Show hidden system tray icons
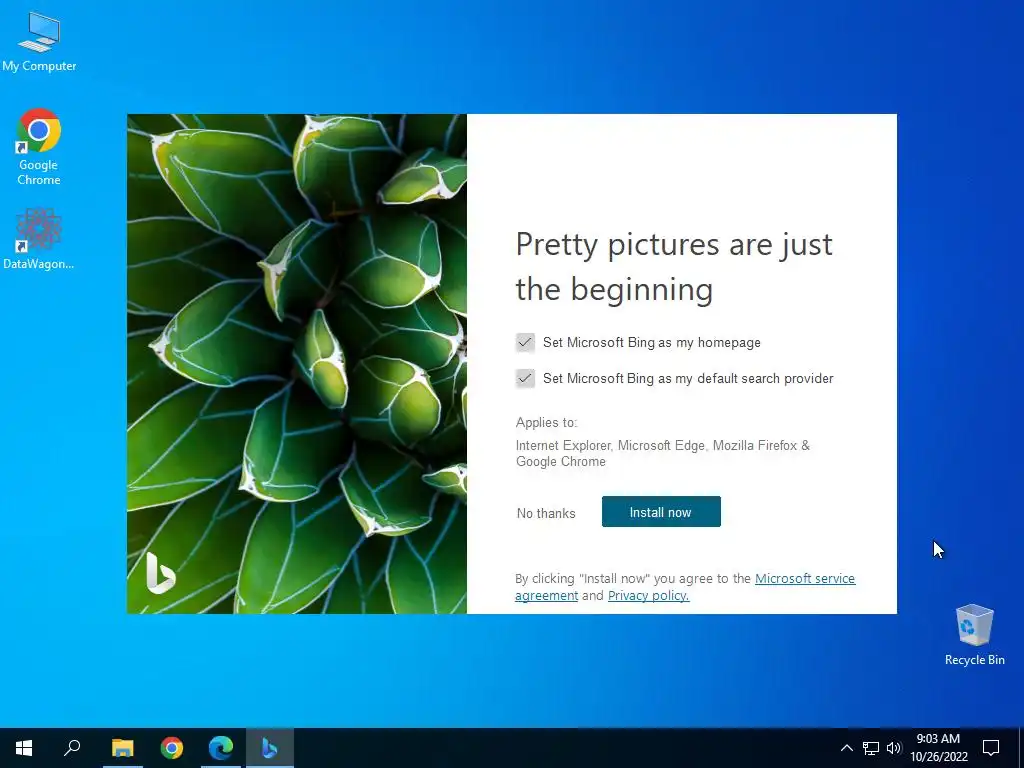 tap(846, 748)
